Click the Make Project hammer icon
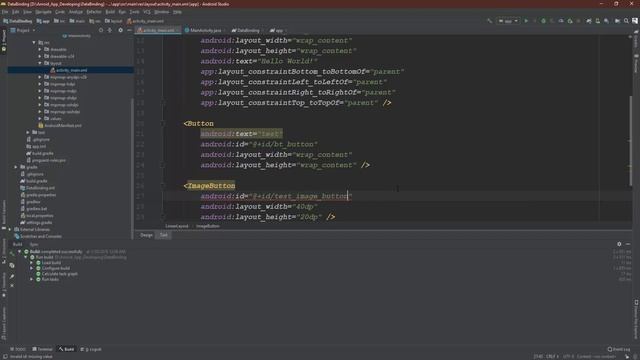The height and width of the screenshot is (360, 640). point(489,21)
